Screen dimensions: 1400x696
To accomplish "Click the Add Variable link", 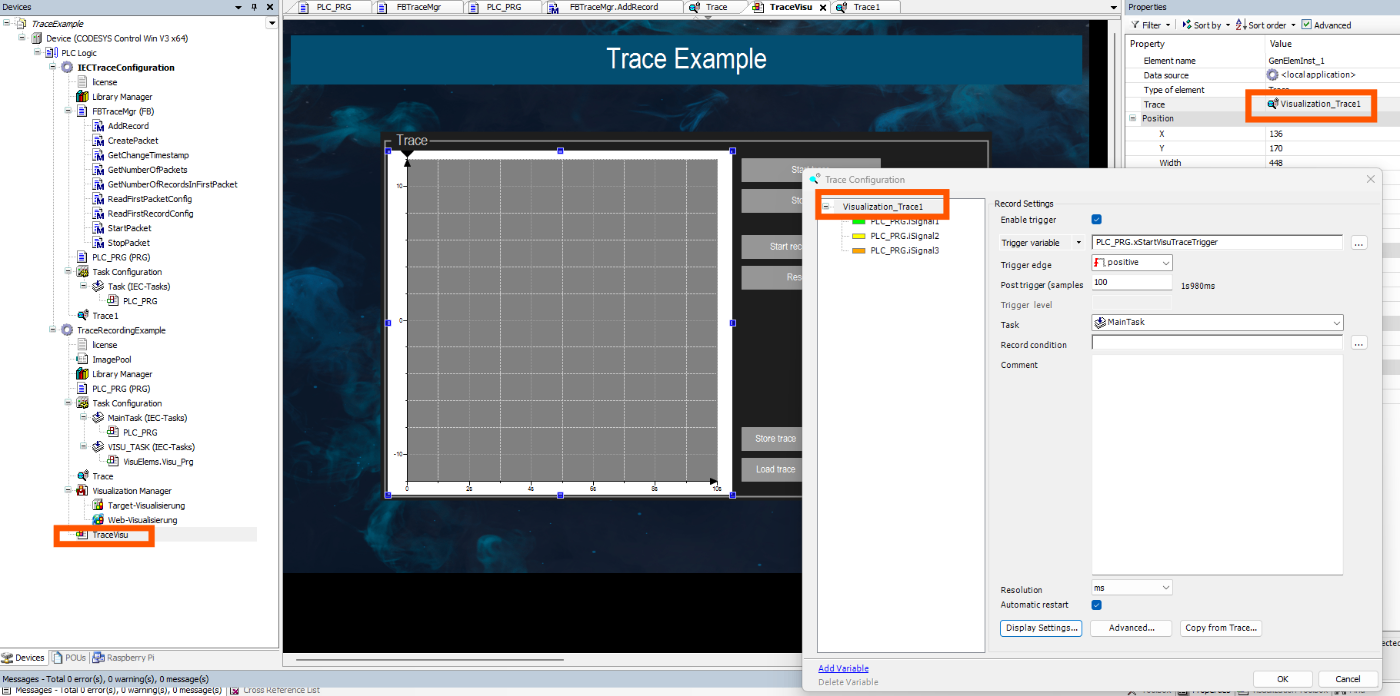I will (843, 668).
